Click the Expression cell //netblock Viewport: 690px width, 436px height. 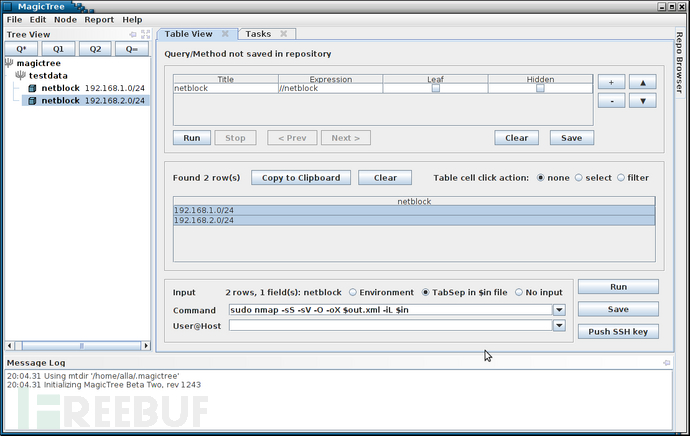(330, 88)
